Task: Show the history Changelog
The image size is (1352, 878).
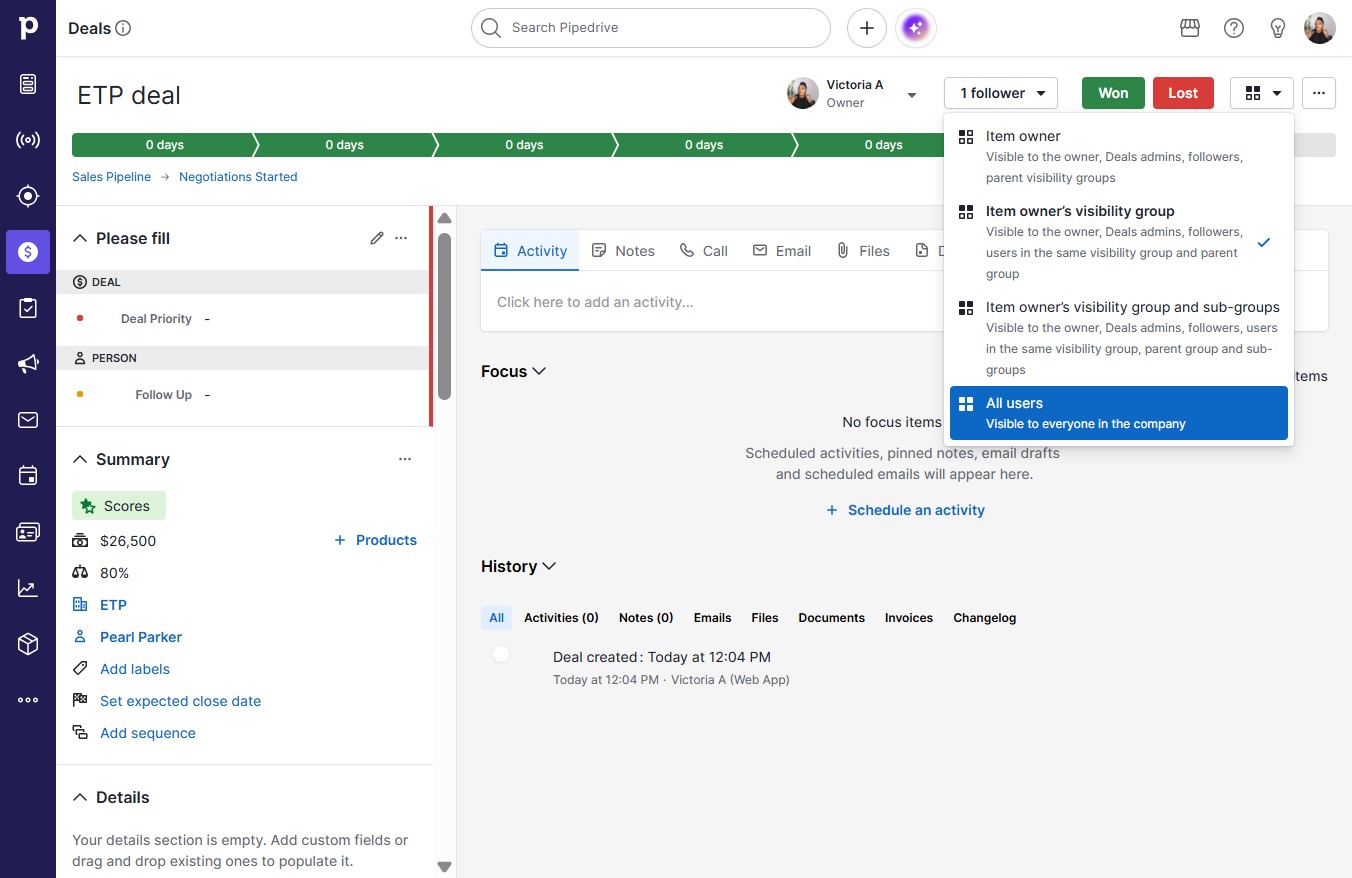Action: [x=985, y=618]
